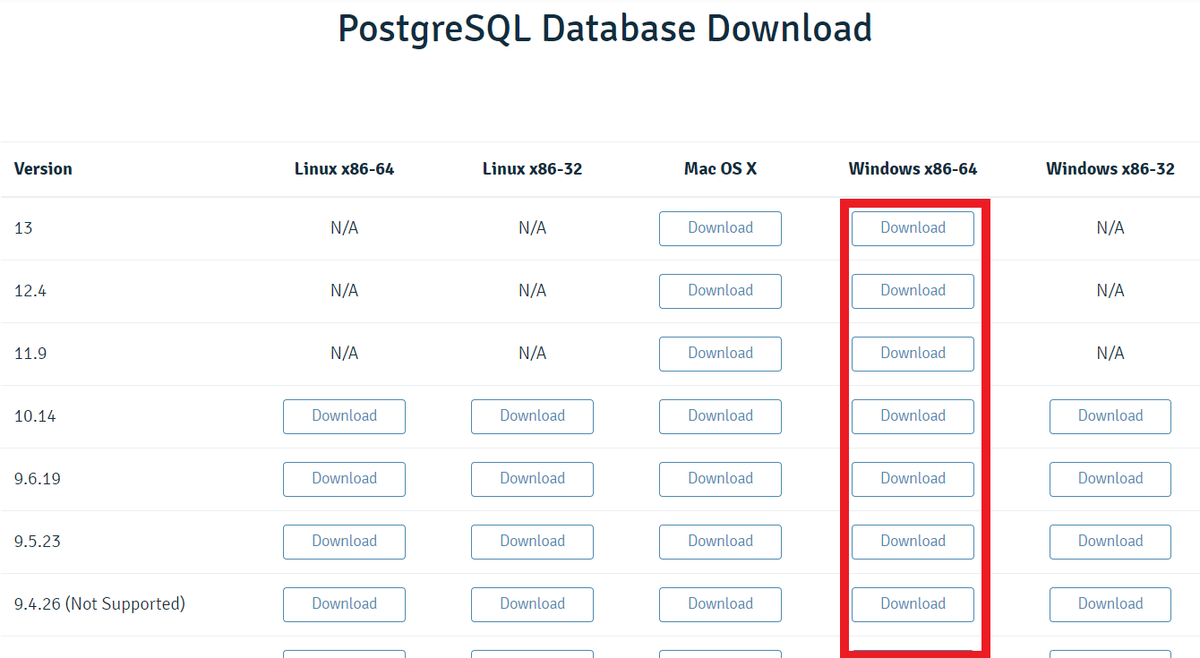This screenshot has width=1200, height=658.
Task: Click N/A for version 11.9 Linux x86-32
Action: click(532, 353)
